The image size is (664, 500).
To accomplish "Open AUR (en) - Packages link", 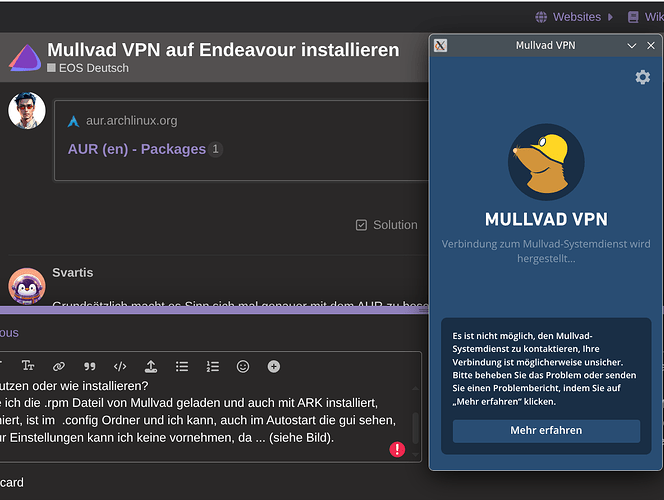I will coord(136,149).
